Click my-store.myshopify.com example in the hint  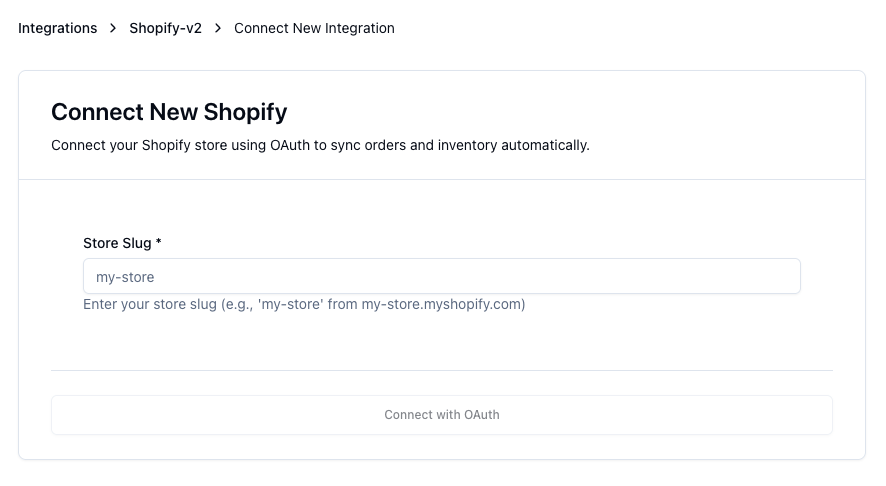click(443, 304)
